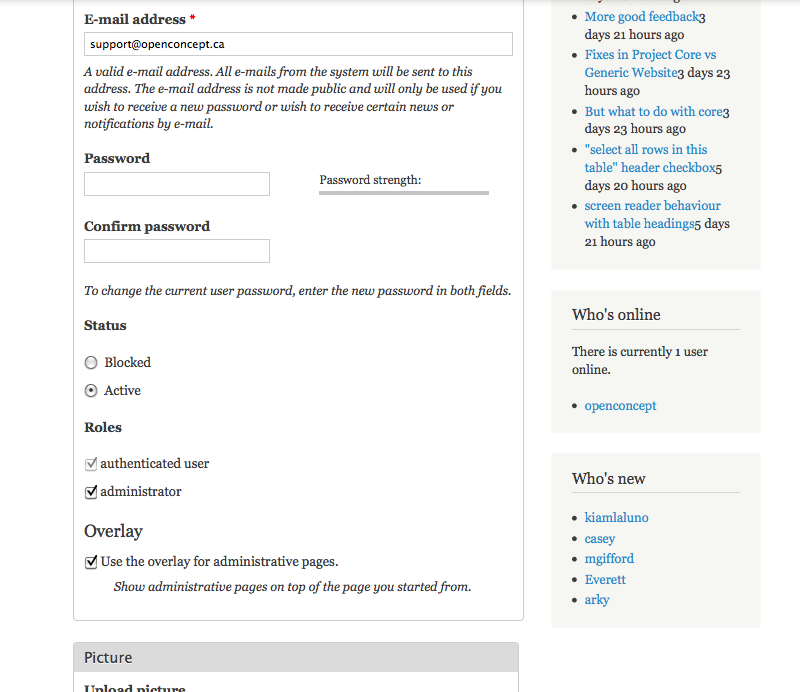Select the Active status radio button
The height and width of the screenshot is (692, 800).
(91, 391)
